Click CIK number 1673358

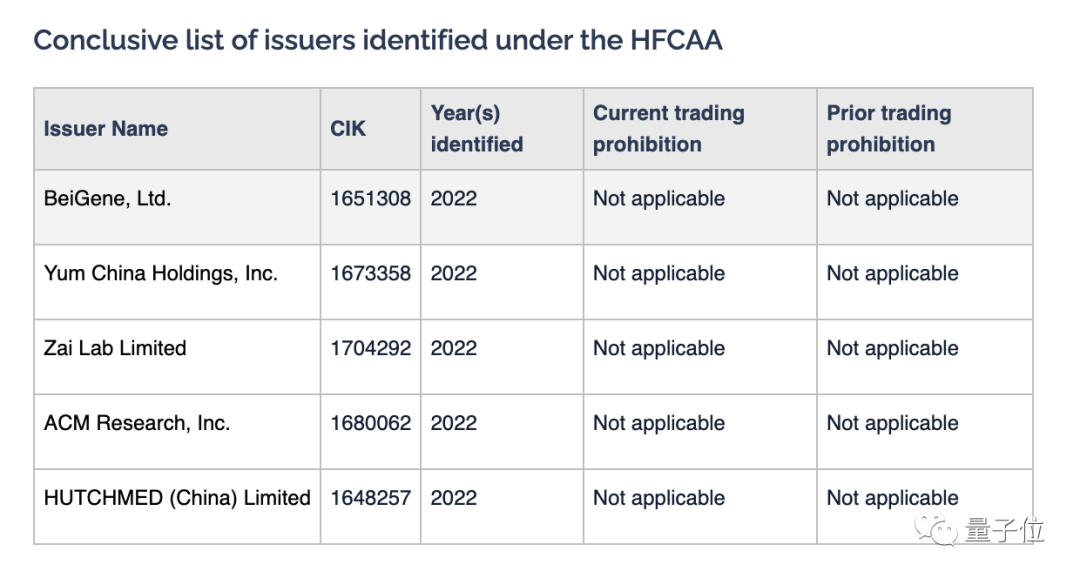pyautogui.click(x=370, y=274)
